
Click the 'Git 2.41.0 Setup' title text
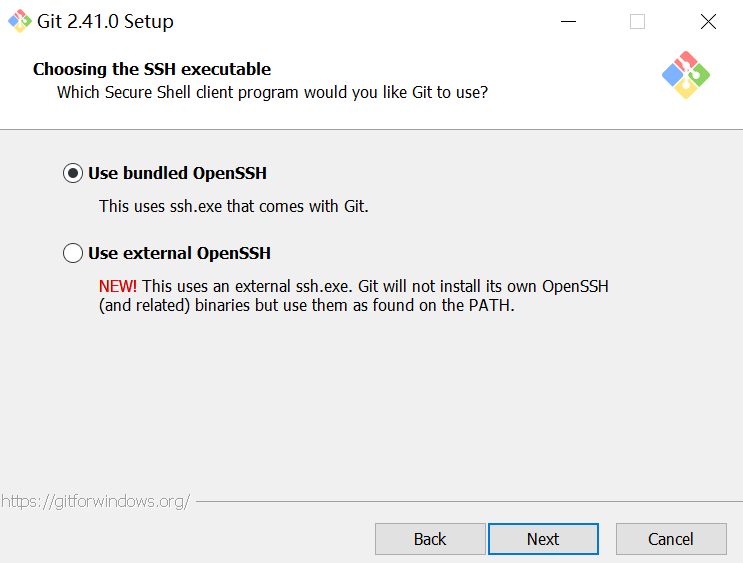pyautogui.click(x=105, y=22)
